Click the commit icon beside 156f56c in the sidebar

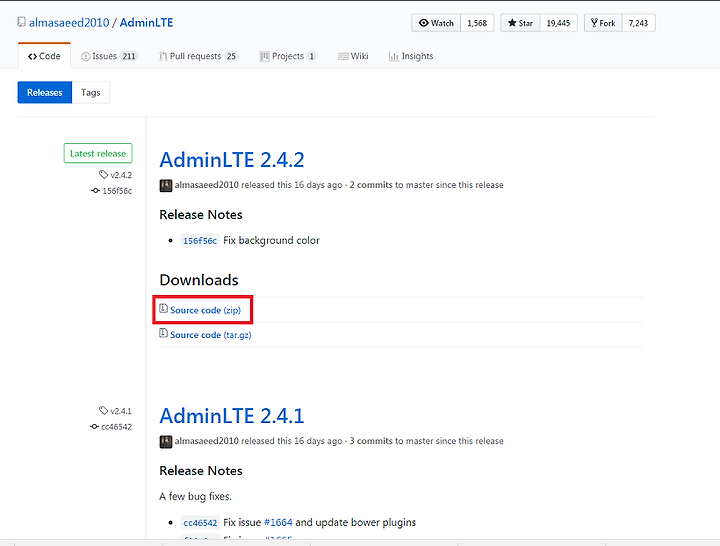point(96,191)
